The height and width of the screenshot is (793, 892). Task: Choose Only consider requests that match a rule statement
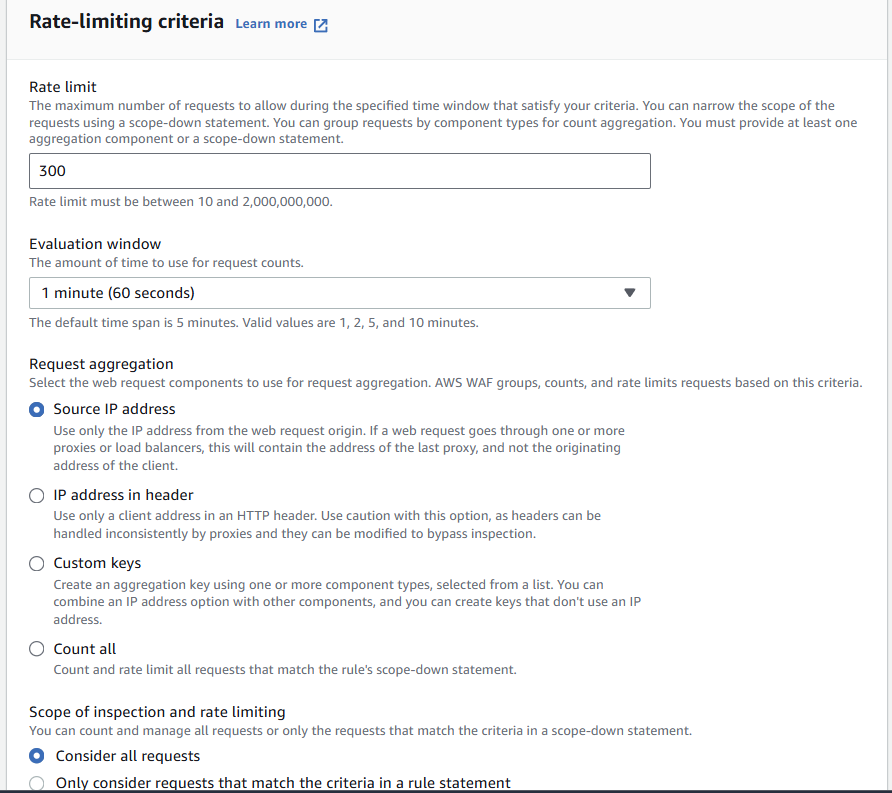click(x=36, y=783)
